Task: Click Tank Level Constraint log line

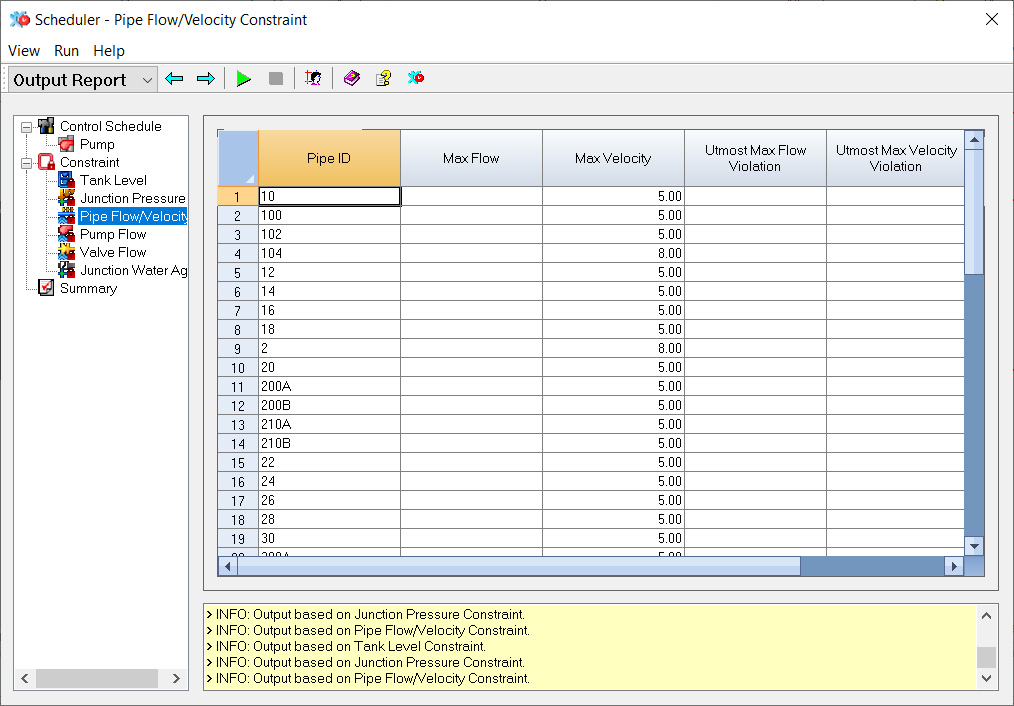Action: pos(346,647)
